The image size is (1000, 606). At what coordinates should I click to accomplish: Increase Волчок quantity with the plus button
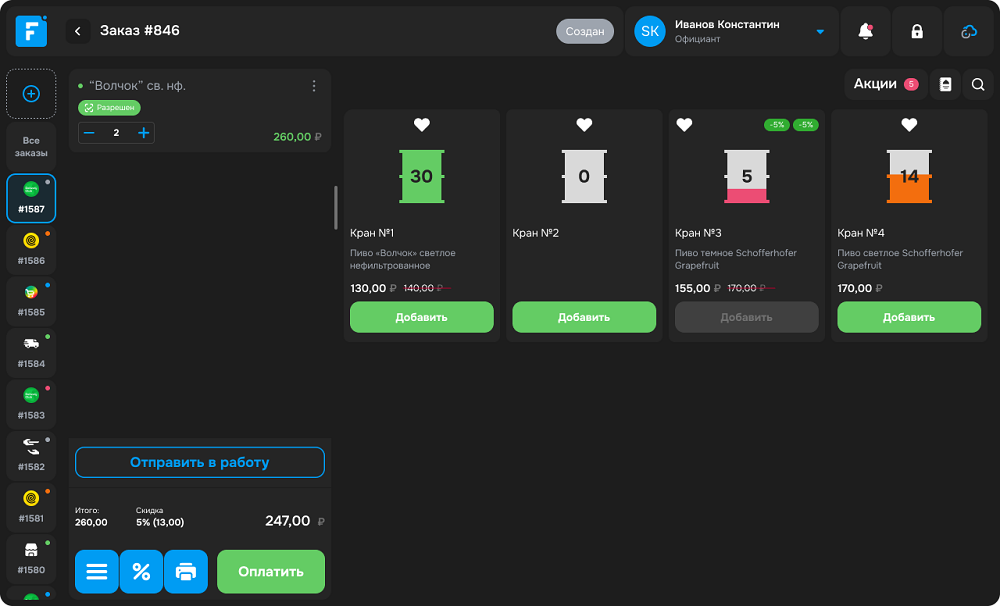coord(145,132)
